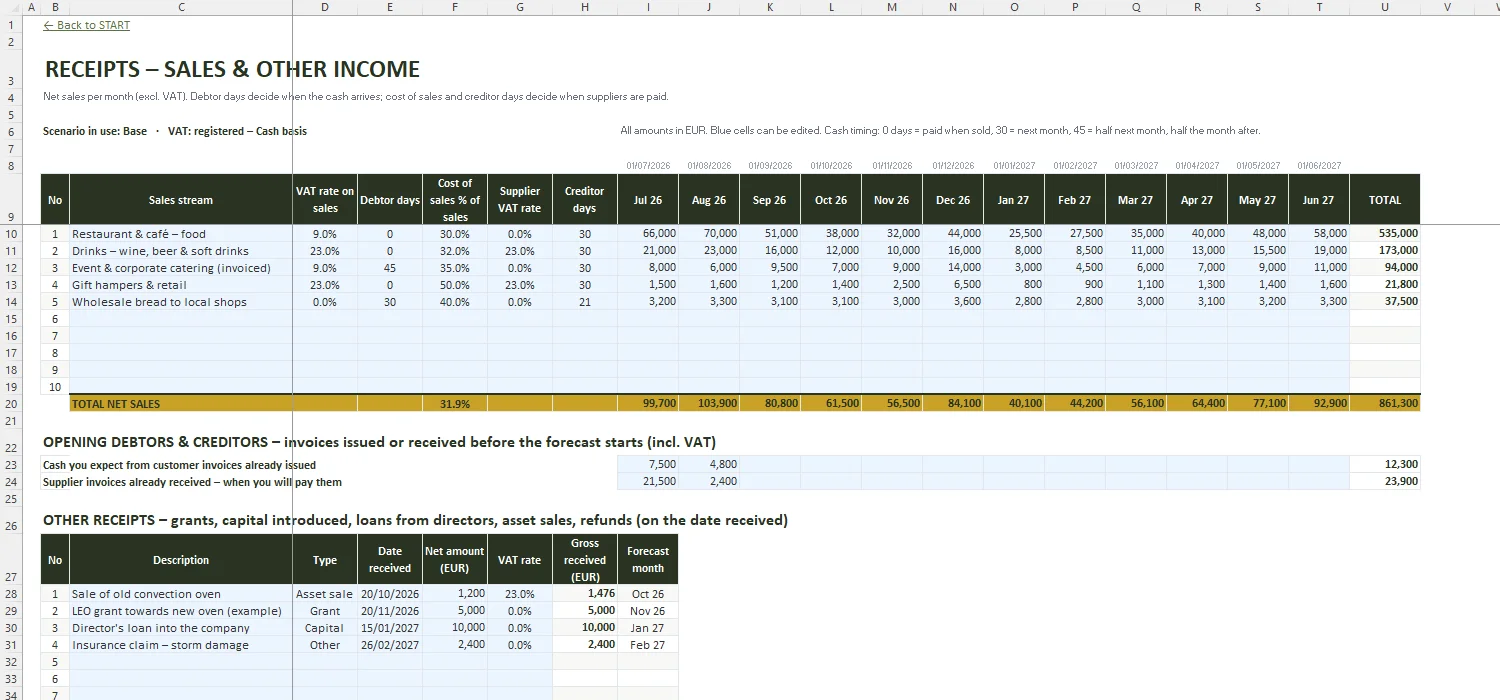1500x700 pixels.
Task: Select Aug 26 total net sales 103,900
Action: 709,404
